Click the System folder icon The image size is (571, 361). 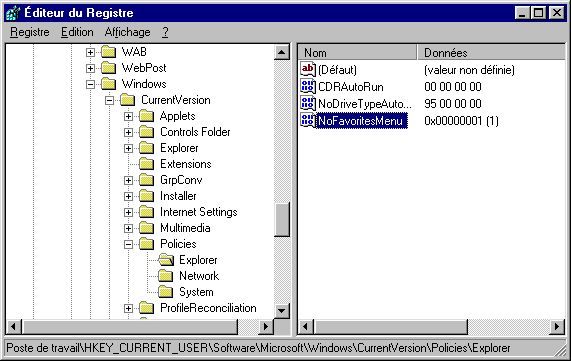[x=165, y=292]
